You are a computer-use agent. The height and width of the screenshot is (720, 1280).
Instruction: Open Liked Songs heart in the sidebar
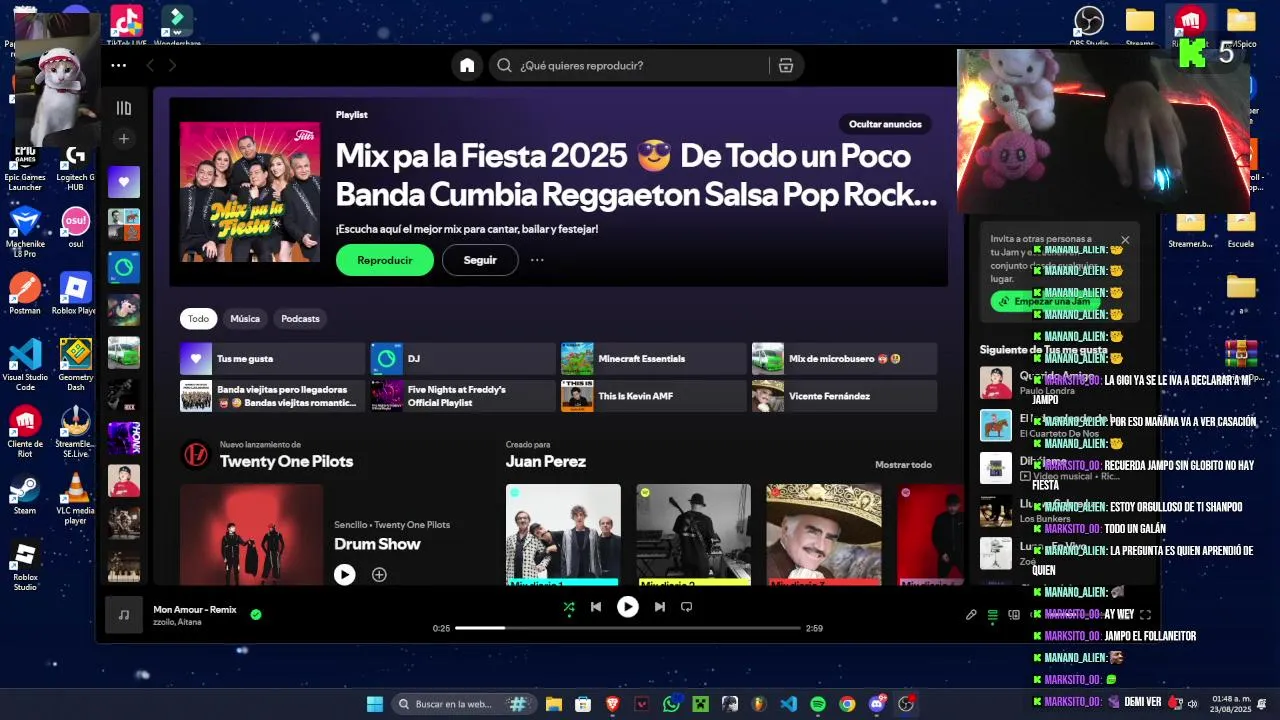coord(124,182)
